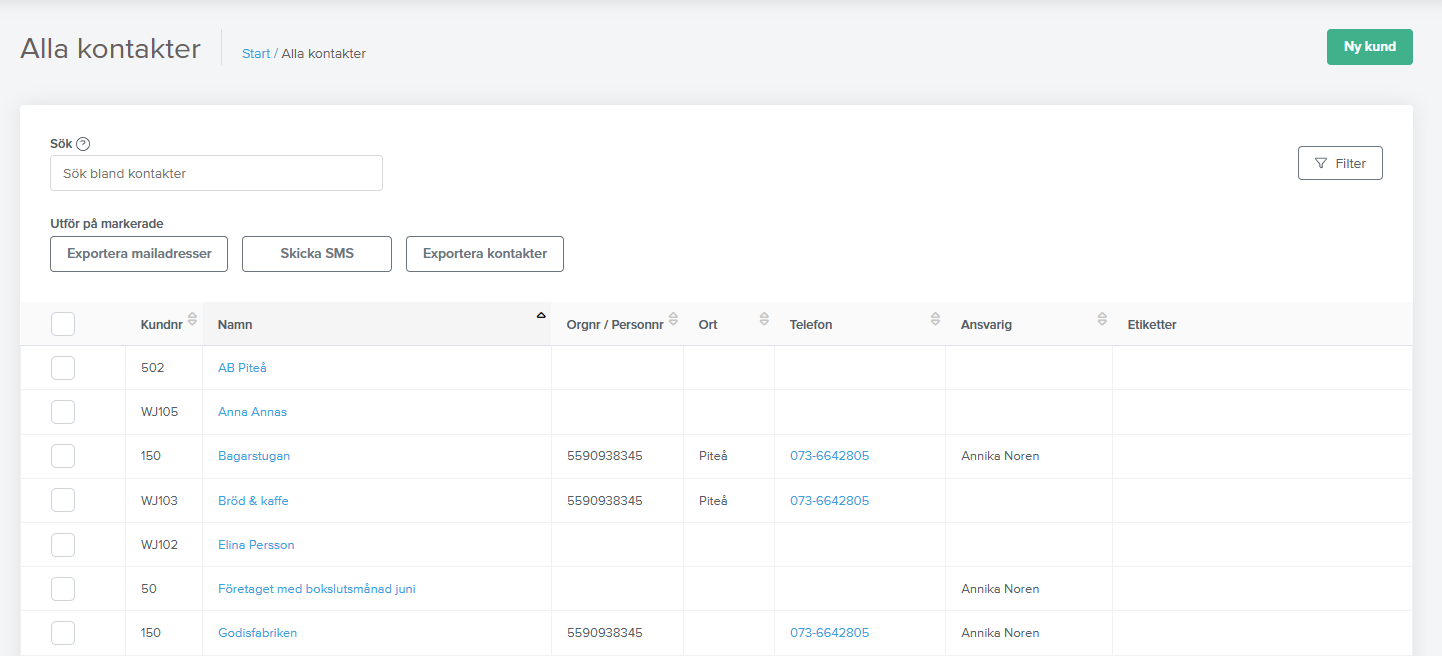Image resolution: width=1442 pixels, height=656 pixels.
Task: Click the Namn column sort arrow
Action: (541, 315)
